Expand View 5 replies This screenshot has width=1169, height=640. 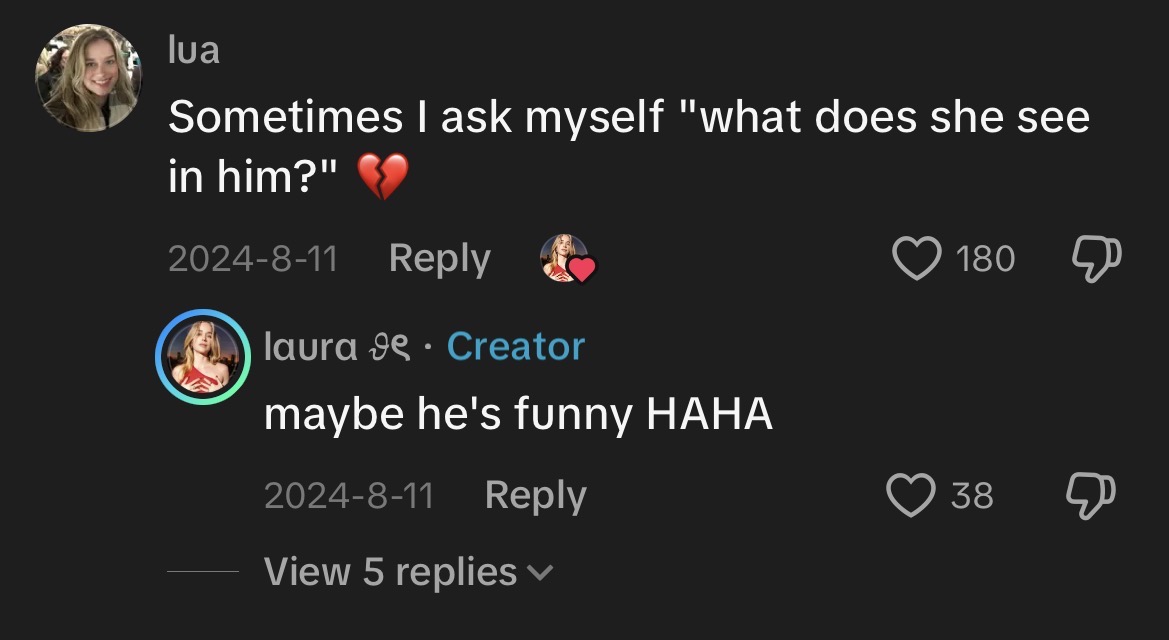click(x=390, y=572)
